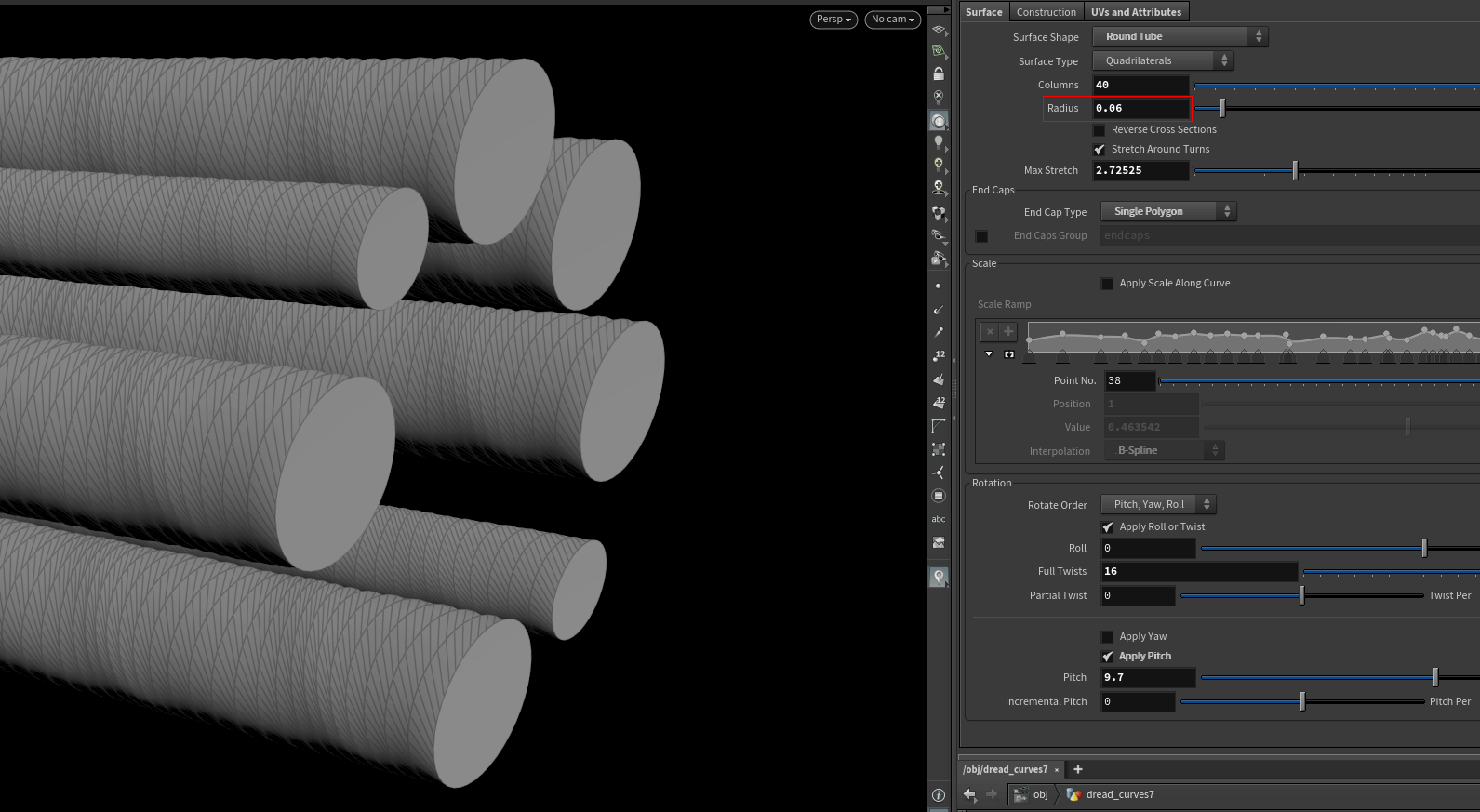The width and height of the screenshot is (1480, 812).
Task: Toggle the construction plane display icon
Action: 939,30
